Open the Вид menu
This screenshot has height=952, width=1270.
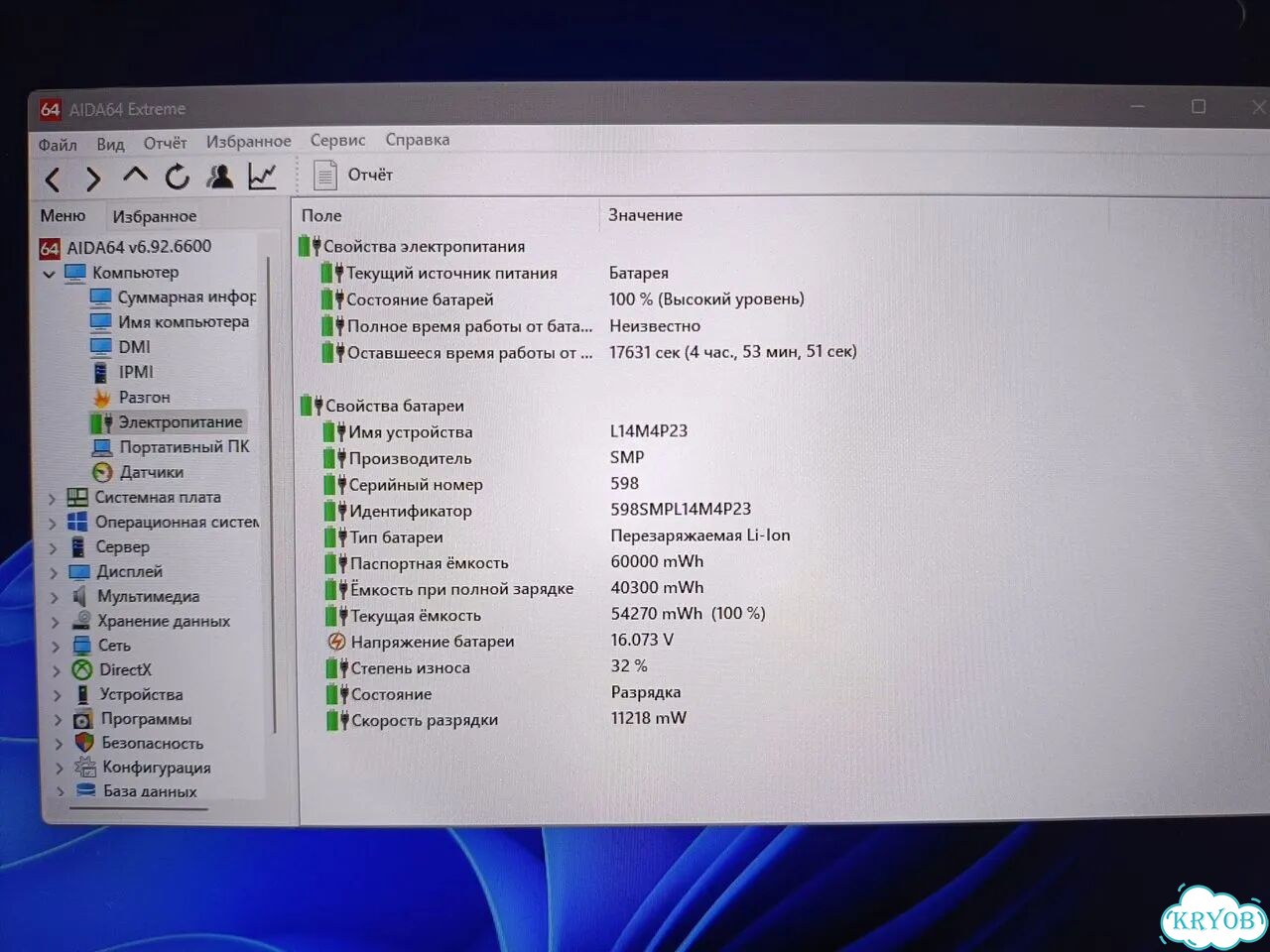[110, 144]
